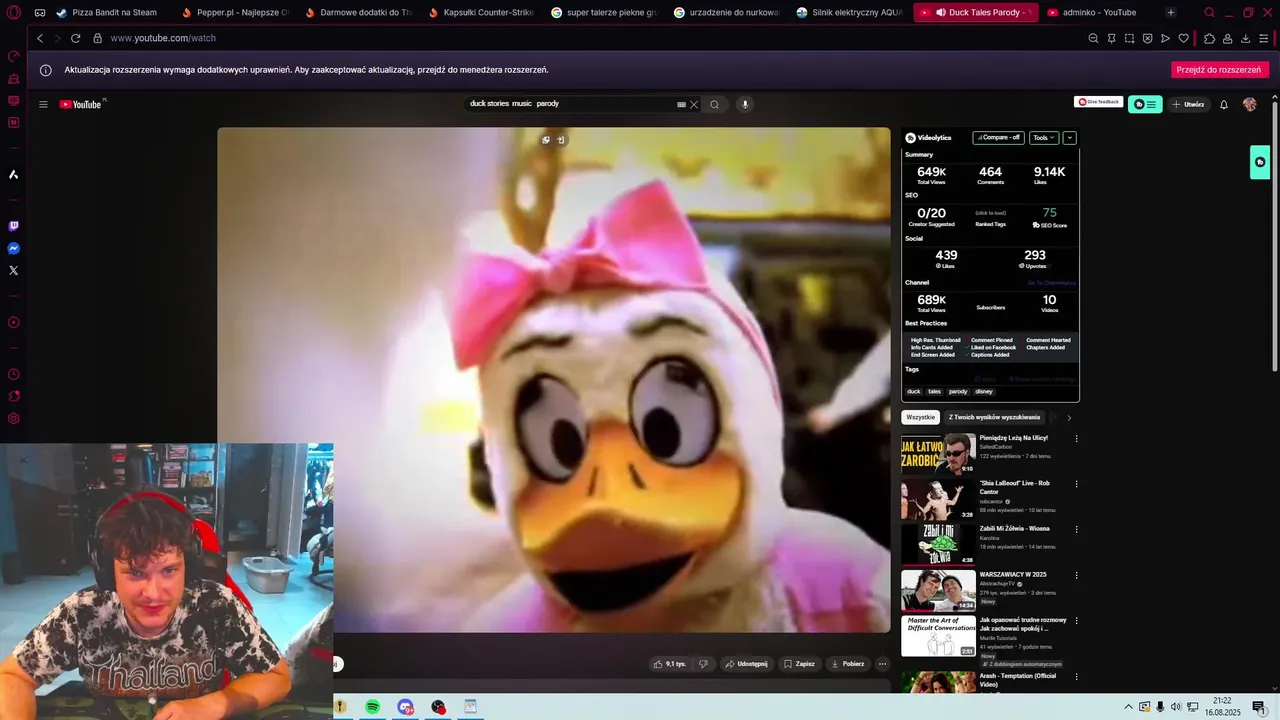This screenshot has height=720, width=1280.
Task: Open options for Jak opanować trudne rozmowy video
Action: coord(1076,621)
